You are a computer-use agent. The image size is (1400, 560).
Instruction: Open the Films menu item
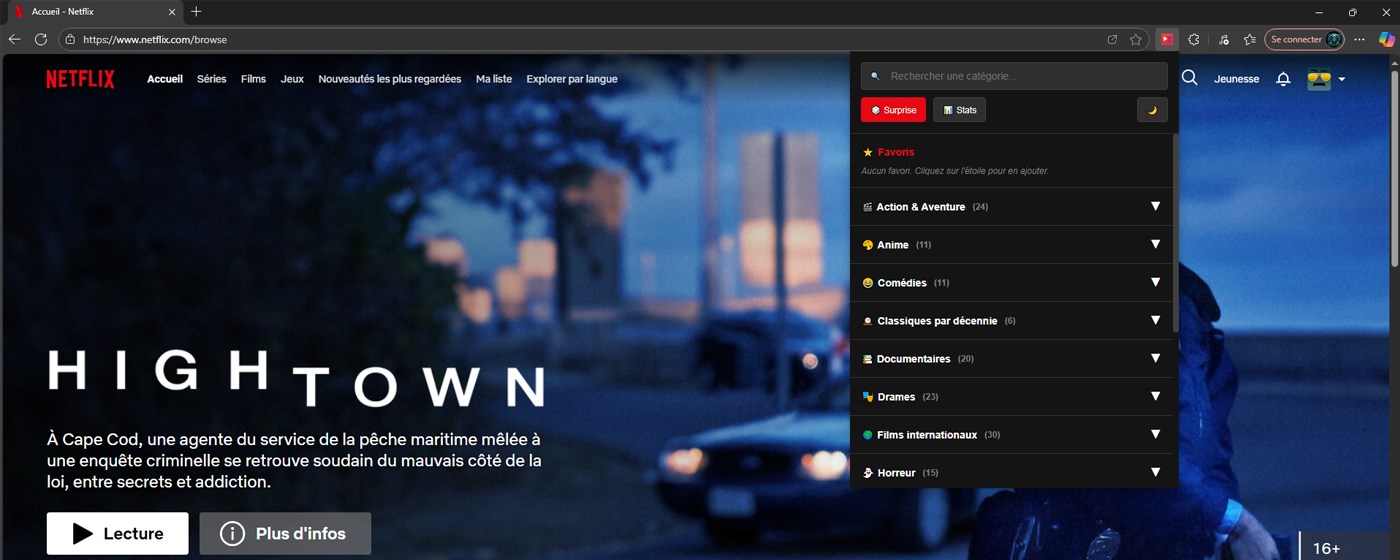tap(254, 79)
